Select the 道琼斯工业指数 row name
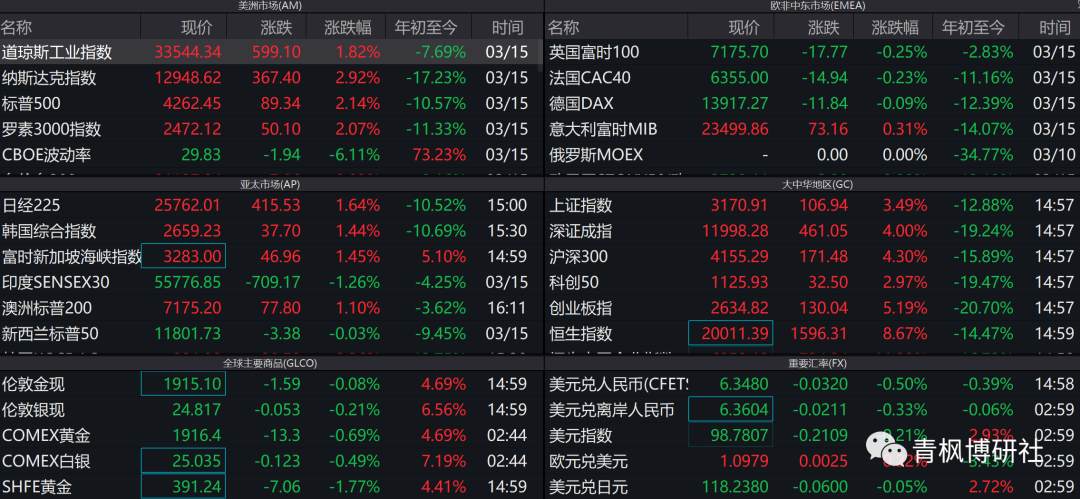 [57, 52]
